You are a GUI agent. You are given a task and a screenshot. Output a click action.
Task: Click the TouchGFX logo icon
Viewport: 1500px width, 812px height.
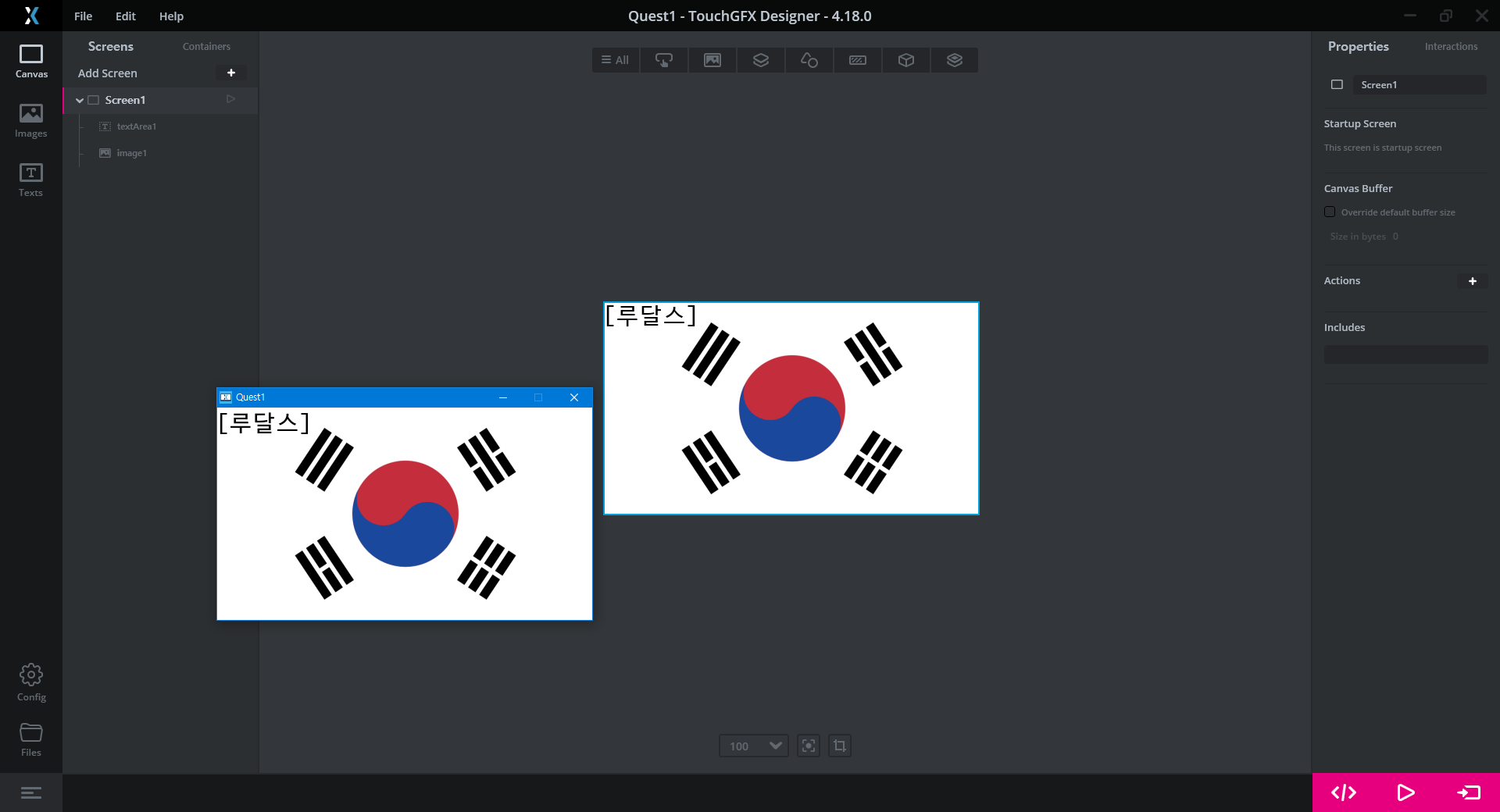[31, 16]
